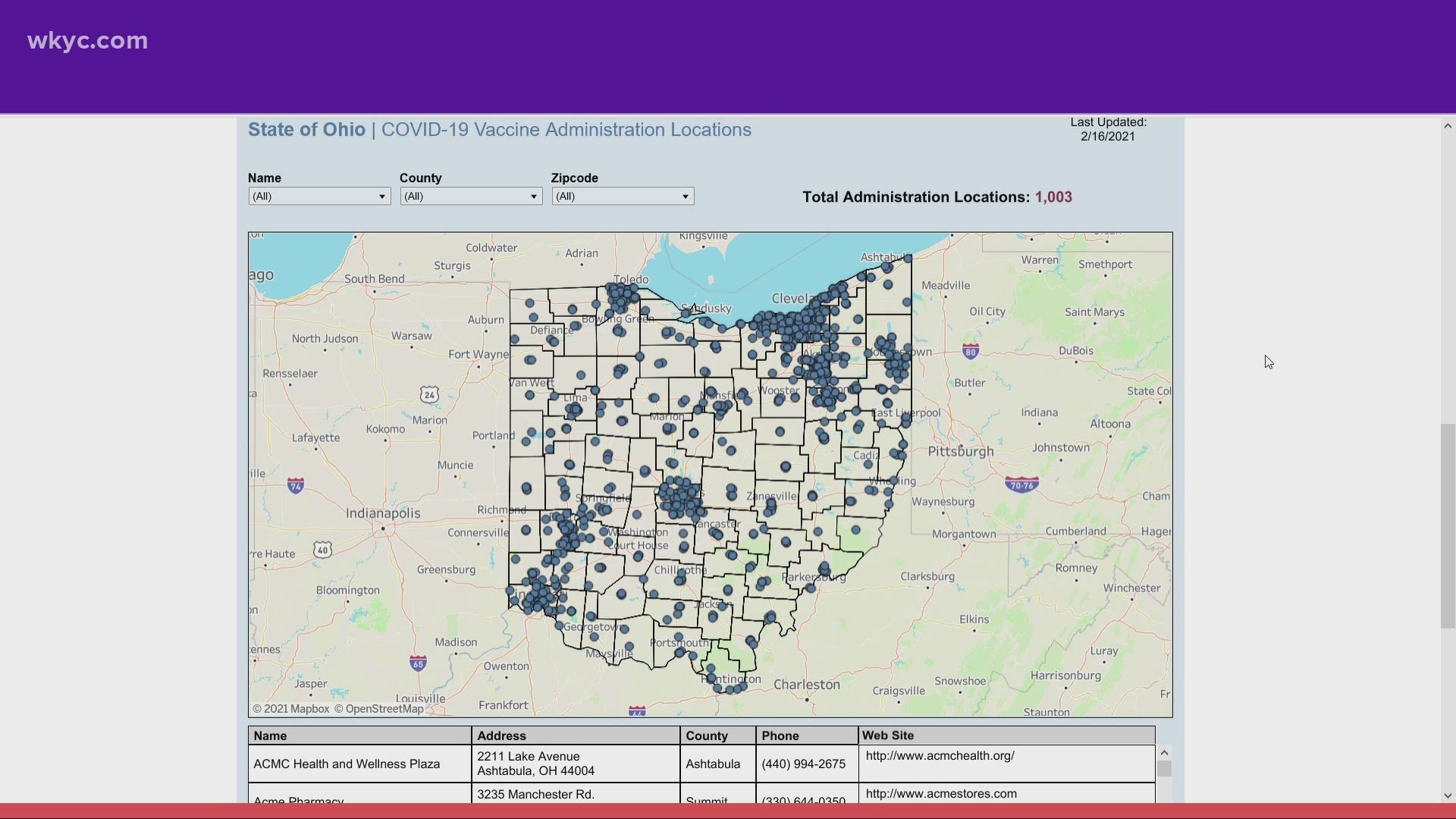The height and width of the screenshot is (819, 1456).
Task: Click the Interstate 65 shield on the map
Action: pos(418,664)
